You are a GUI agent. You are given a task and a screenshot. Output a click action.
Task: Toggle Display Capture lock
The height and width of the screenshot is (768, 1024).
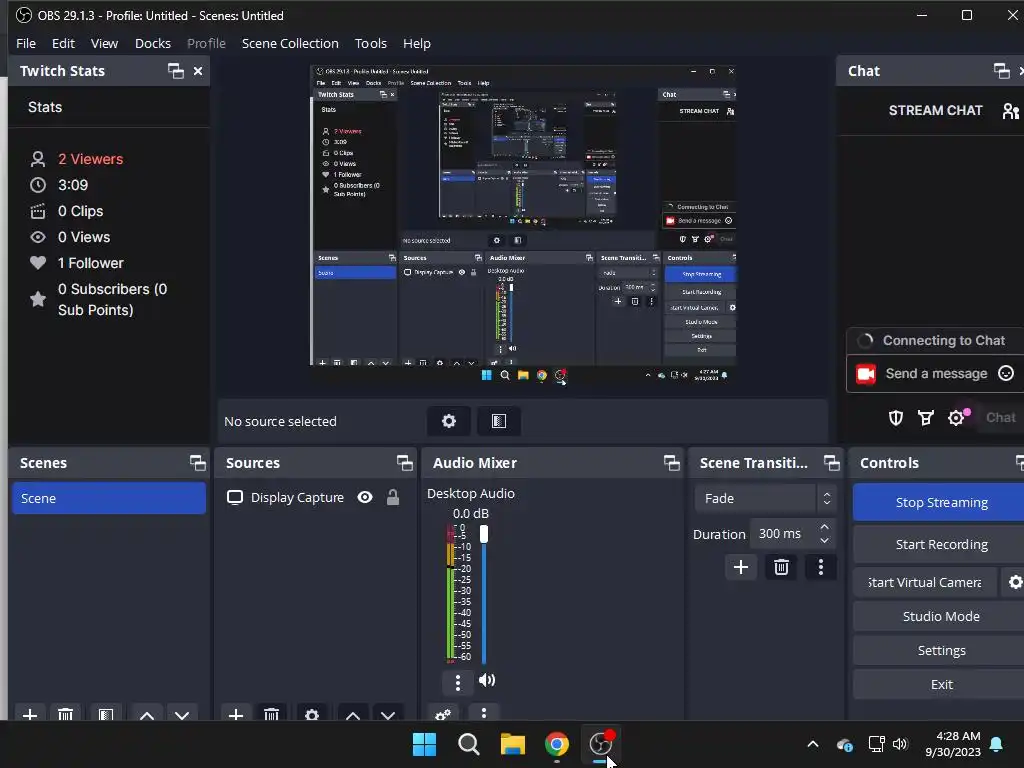coord(392,498)
